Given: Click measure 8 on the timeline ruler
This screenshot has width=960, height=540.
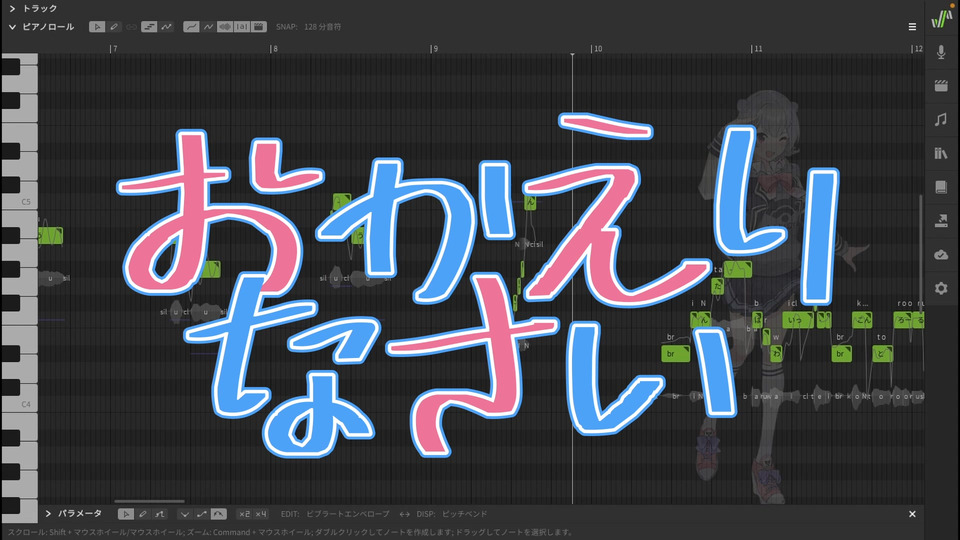Looking at the screenshot, I should pyautogui.click(x=274, y=48).
